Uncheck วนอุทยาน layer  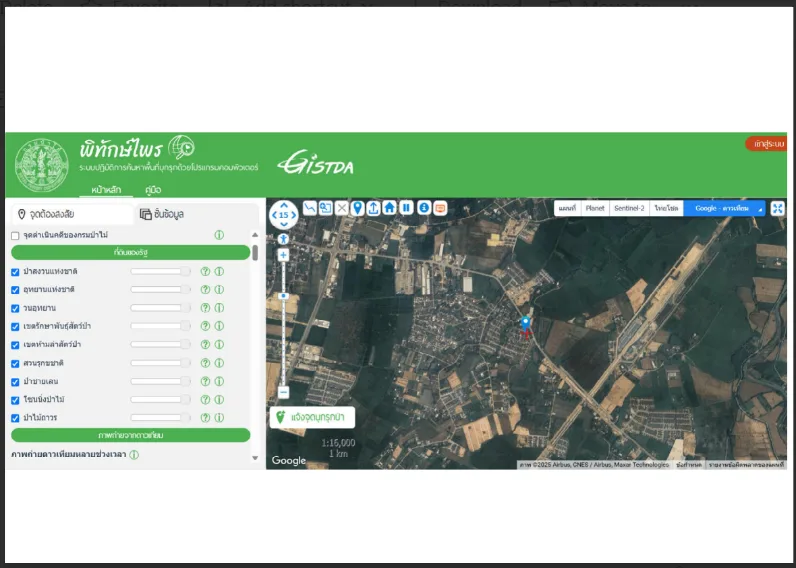15,309
